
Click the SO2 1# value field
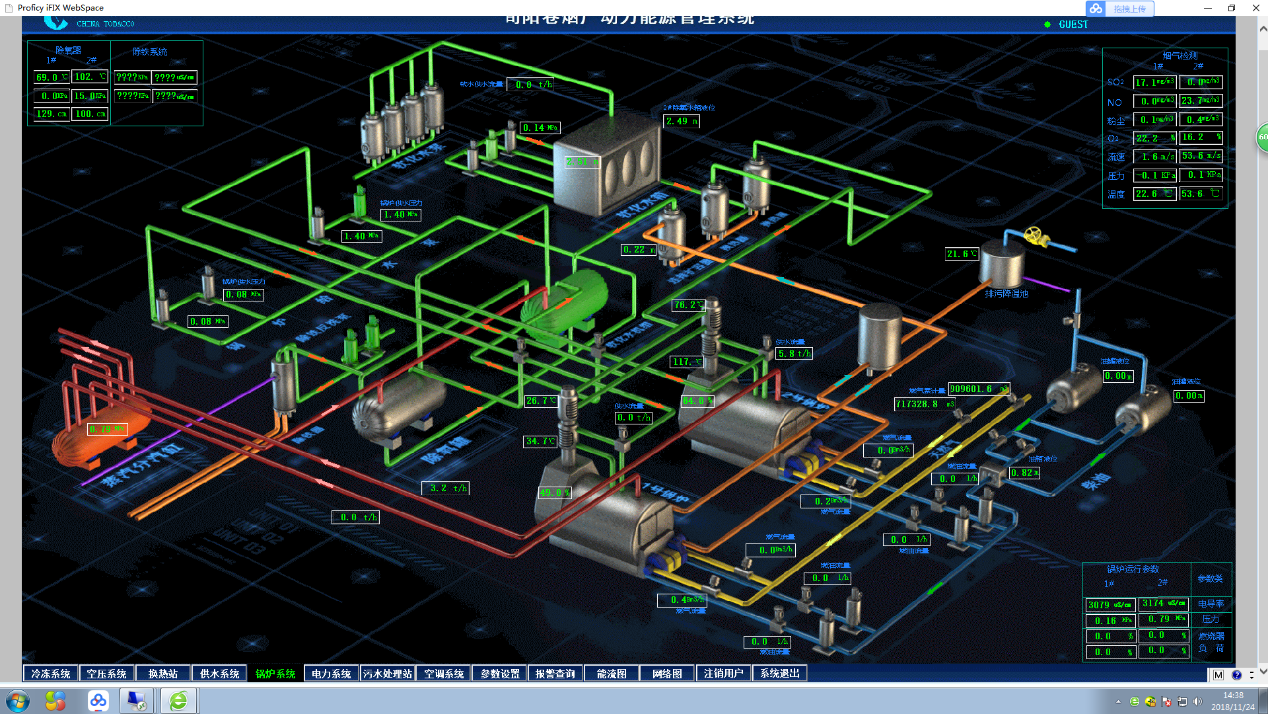[1153, 82]
